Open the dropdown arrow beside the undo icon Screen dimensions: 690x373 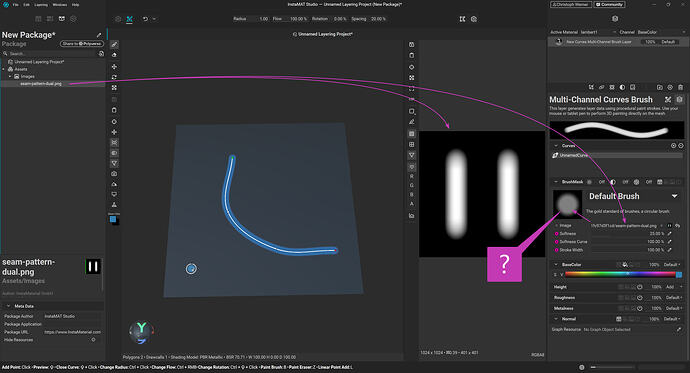click(x=154, y=19)
